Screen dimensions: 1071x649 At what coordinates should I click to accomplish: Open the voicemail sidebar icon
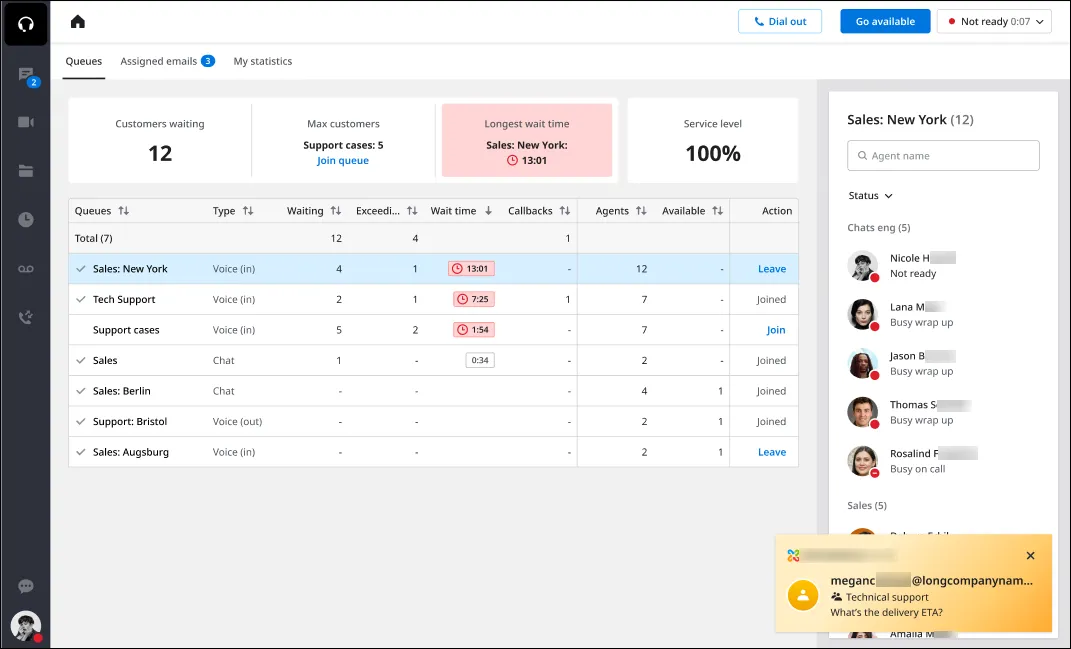pyautogui.click(x=26, y=269)
